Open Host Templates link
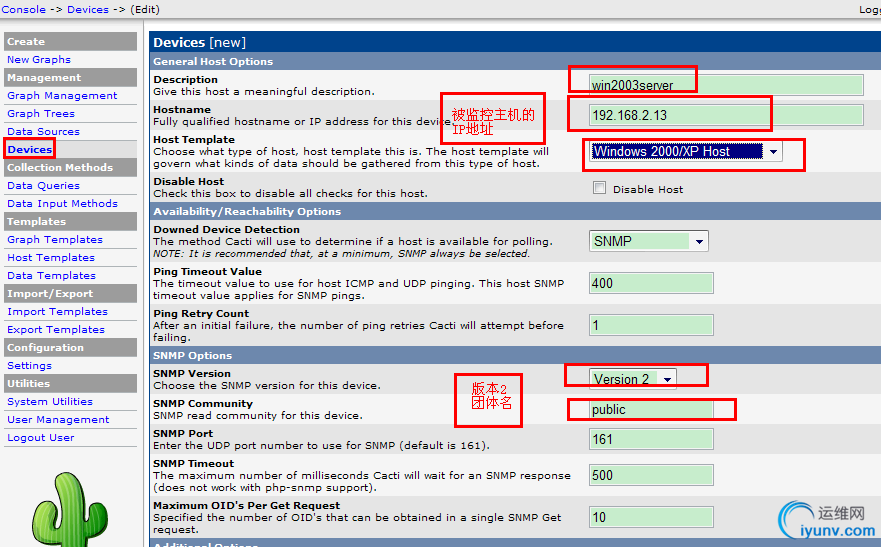 [x=51, y=257]
